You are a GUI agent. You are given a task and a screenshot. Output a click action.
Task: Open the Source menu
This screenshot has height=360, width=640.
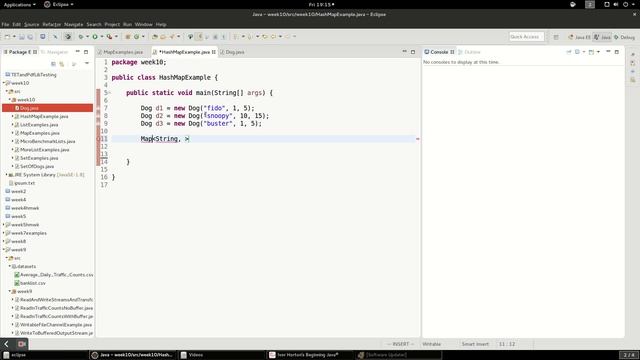click(x=31, y=24)
